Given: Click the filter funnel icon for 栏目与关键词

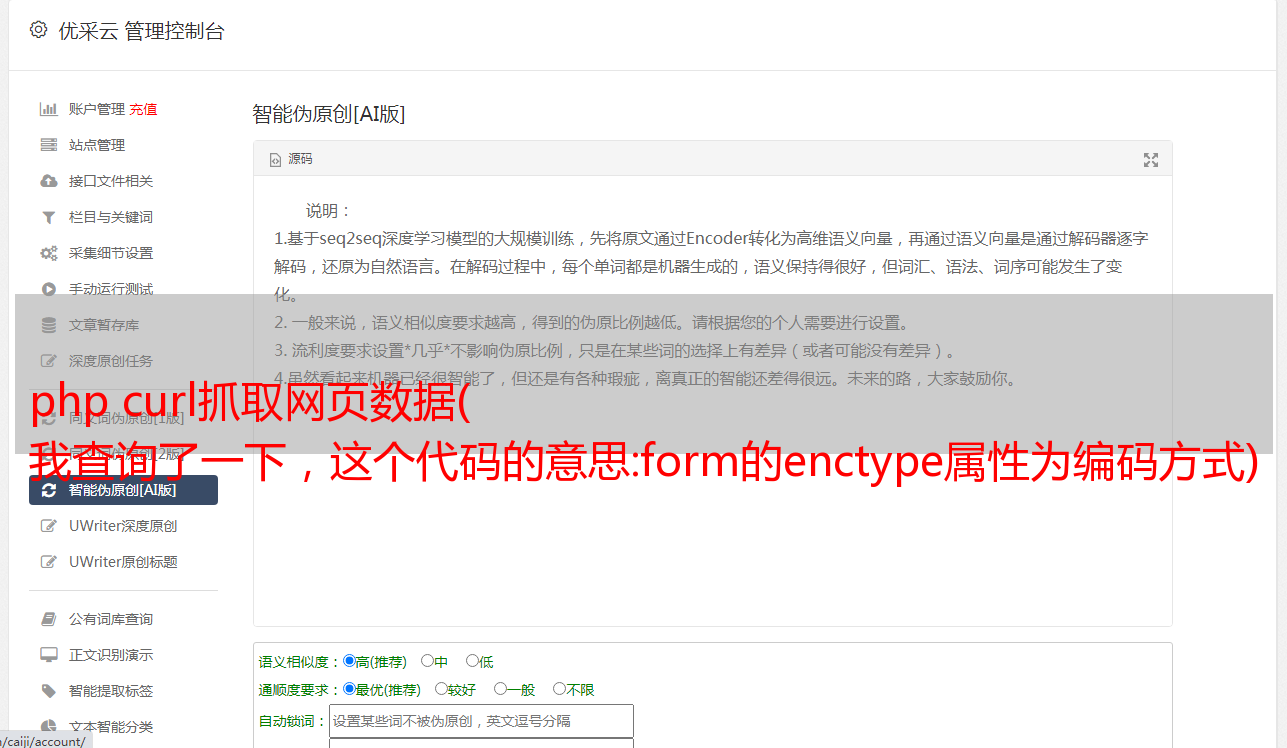Looking at the screenshot, I should coord(48,217).
